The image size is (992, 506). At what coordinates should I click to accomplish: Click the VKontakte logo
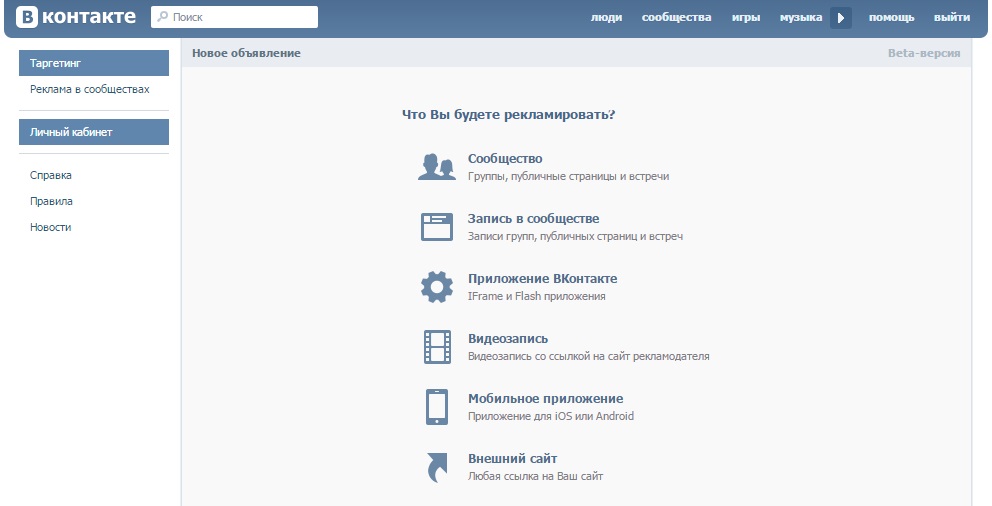coord(76,17)
